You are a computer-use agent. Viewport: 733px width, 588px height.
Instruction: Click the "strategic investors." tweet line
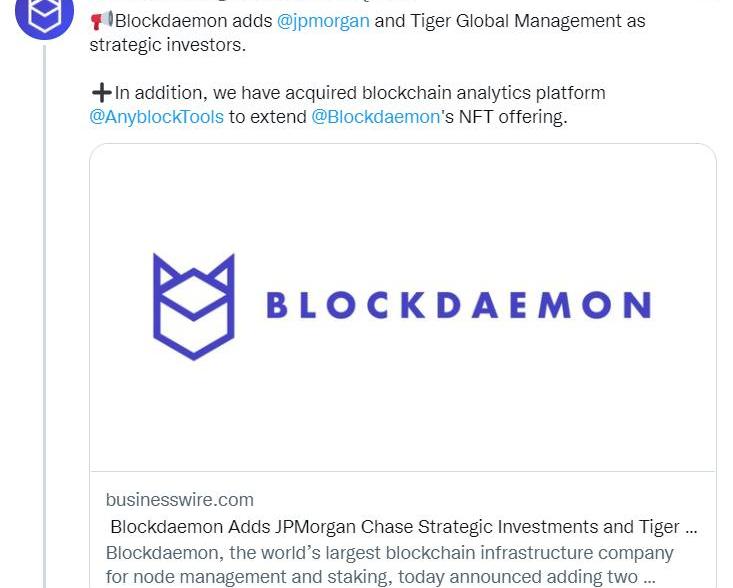point(167,44)
